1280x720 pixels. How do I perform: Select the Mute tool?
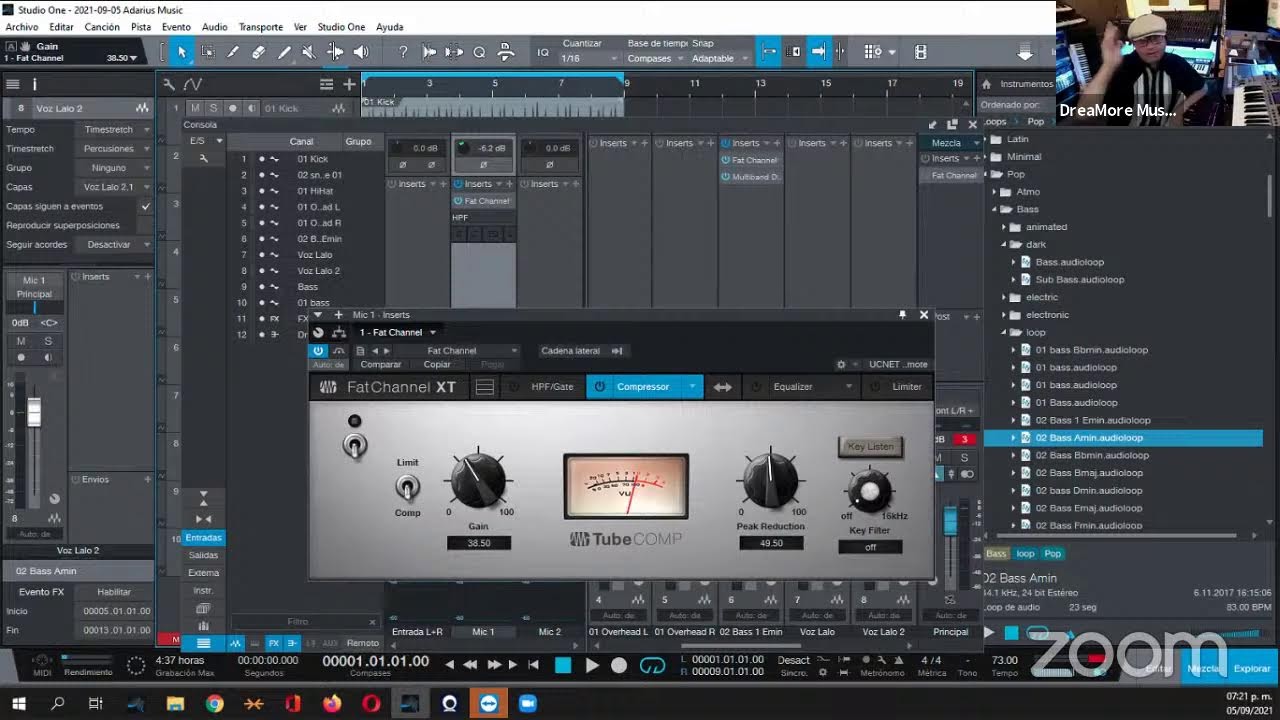point(309,52)
